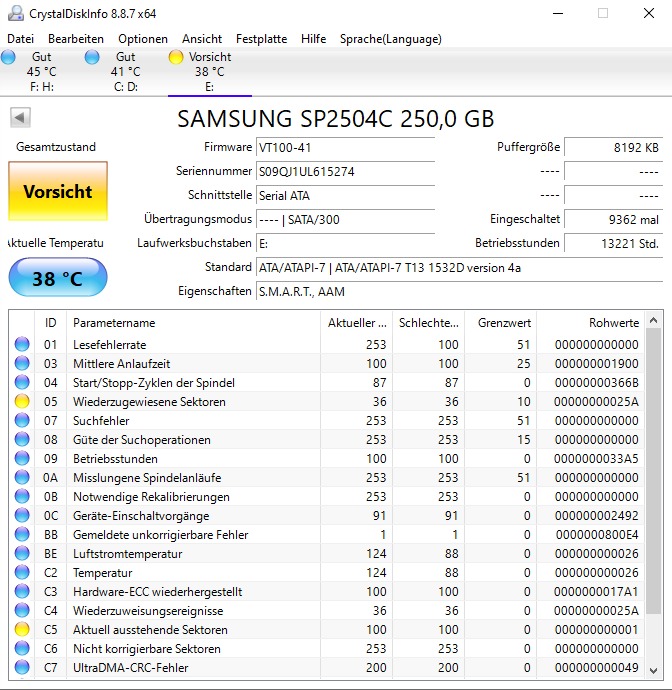Open the Festplatte menu
The width and height of the screenshot is (672, 690).
pyautogui.click(x=261, y=39)
